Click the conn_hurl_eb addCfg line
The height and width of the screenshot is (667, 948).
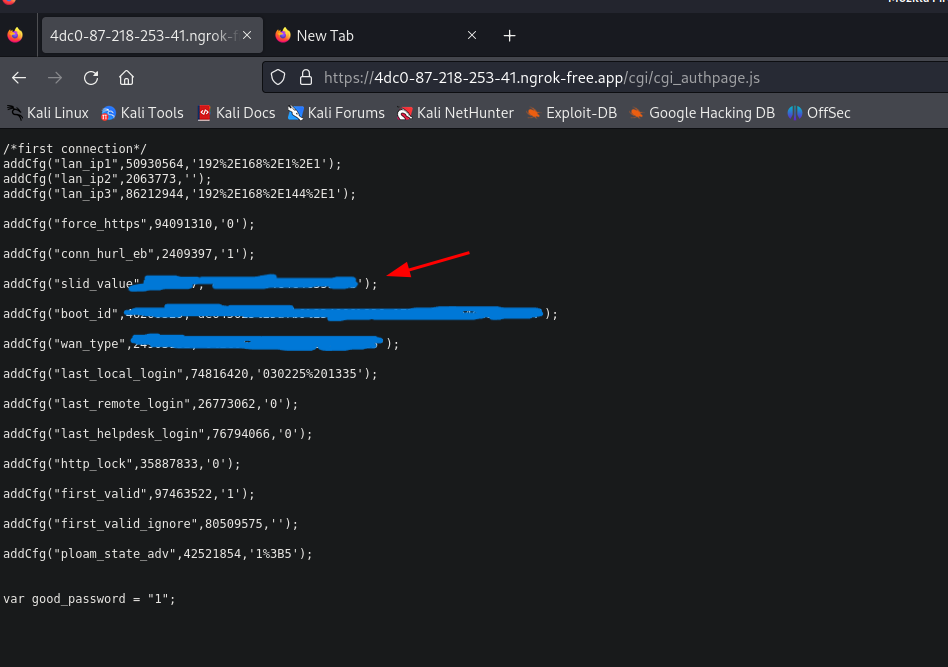click(x=129, y=254)
